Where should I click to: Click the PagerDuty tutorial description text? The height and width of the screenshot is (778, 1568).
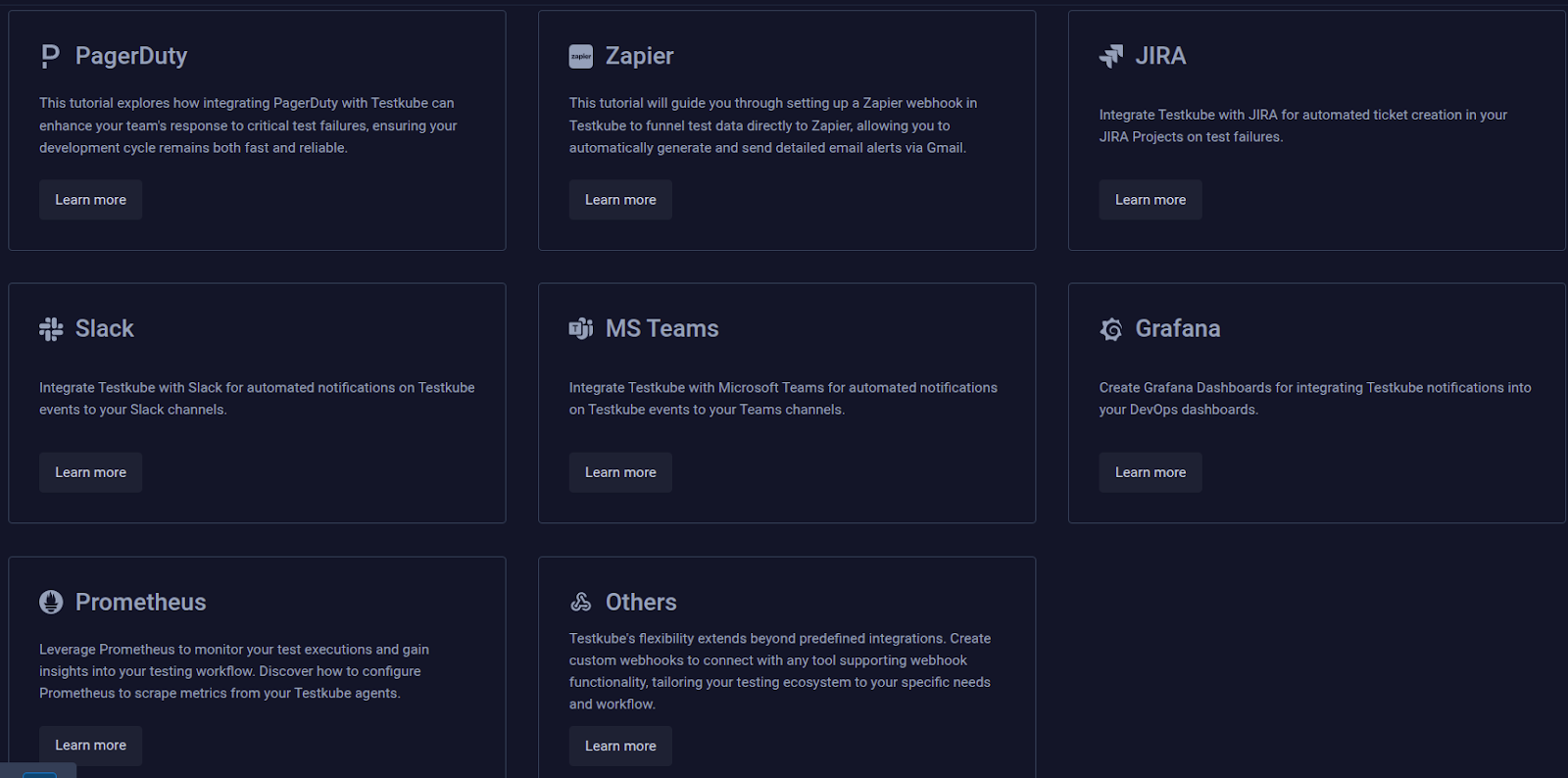pyautogui.click(x=249, y=125)
